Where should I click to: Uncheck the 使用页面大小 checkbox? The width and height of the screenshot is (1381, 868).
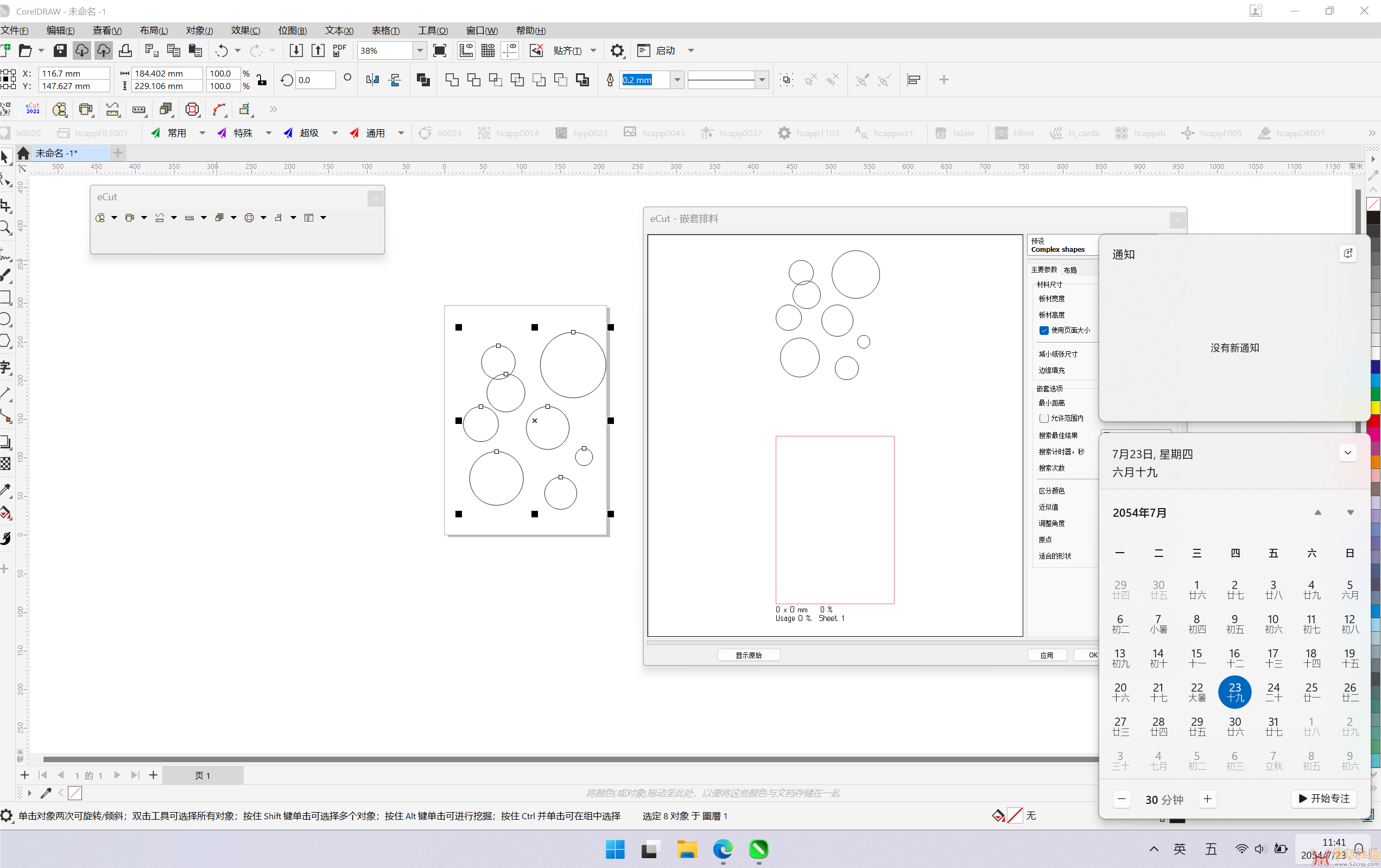click(x=1044, y=330)
